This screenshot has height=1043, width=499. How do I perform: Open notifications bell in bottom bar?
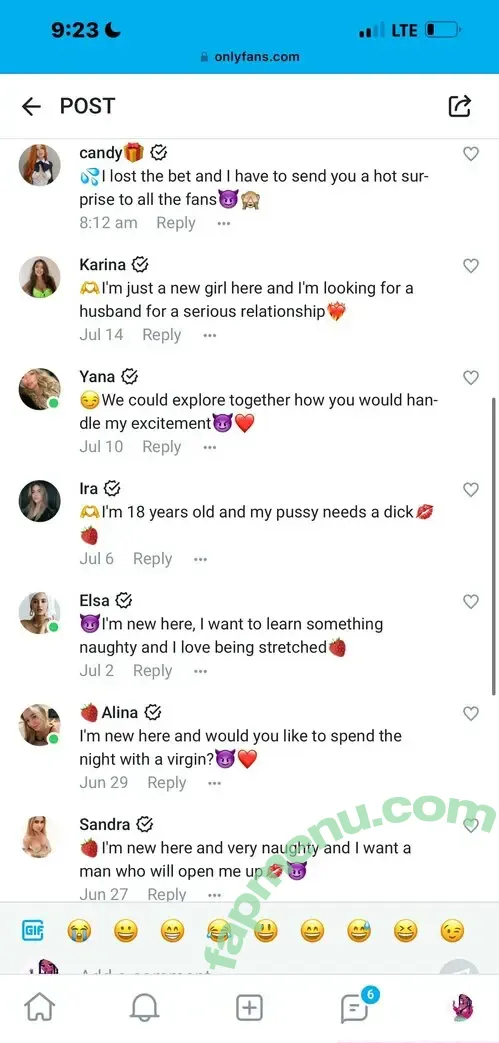pos(144,1008)
